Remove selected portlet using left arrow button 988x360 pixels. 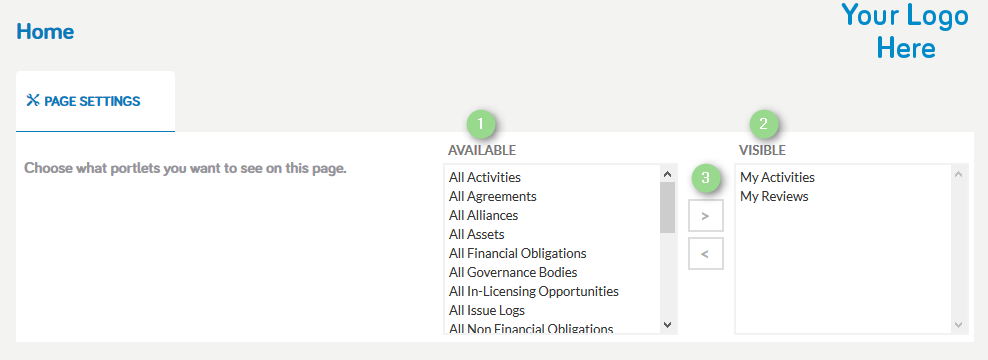pyautogui.click(x=706, y=254)
